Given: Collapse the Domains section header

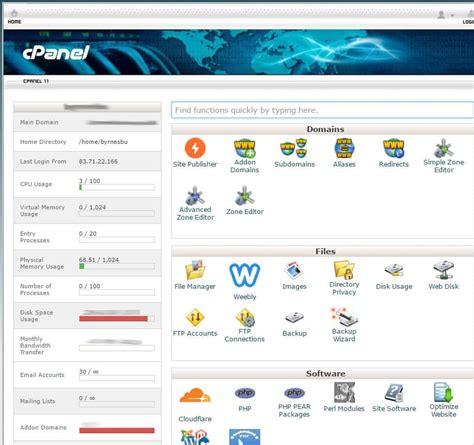Looking at the screenshot, I should coord(323,129).
